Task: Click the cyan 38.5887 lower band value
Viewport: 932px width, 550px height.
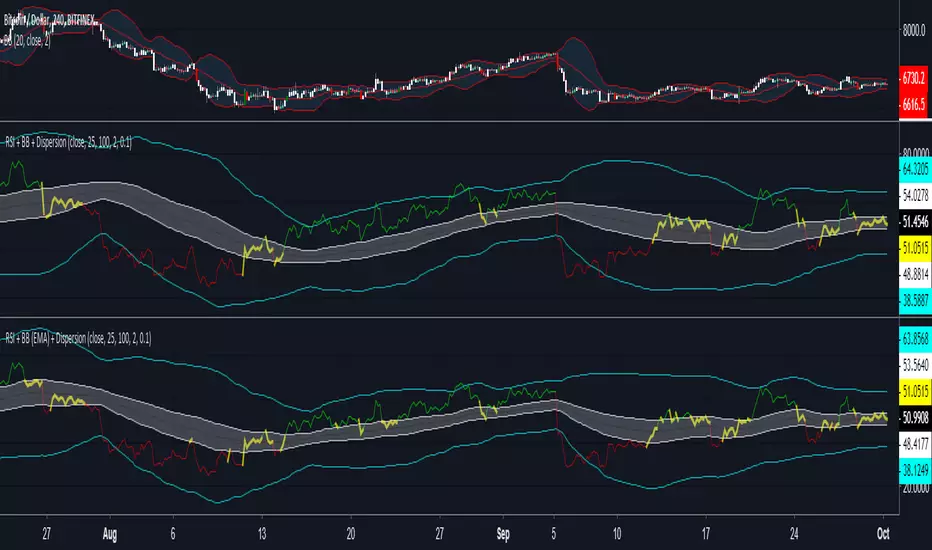Action: tap(911, 298)
